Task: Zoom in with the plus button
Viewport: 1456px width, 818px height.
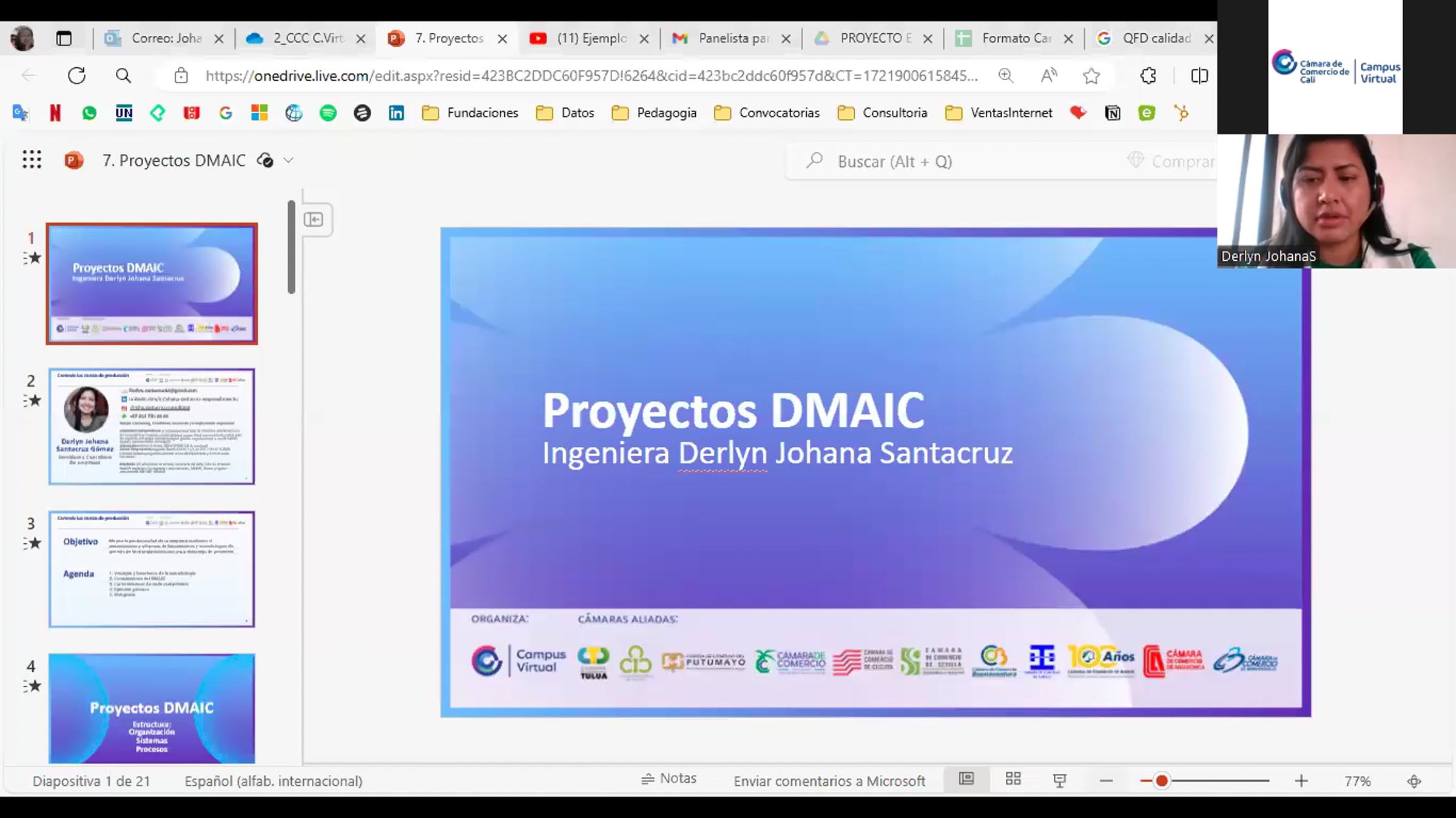Action: pos(1301,781)
